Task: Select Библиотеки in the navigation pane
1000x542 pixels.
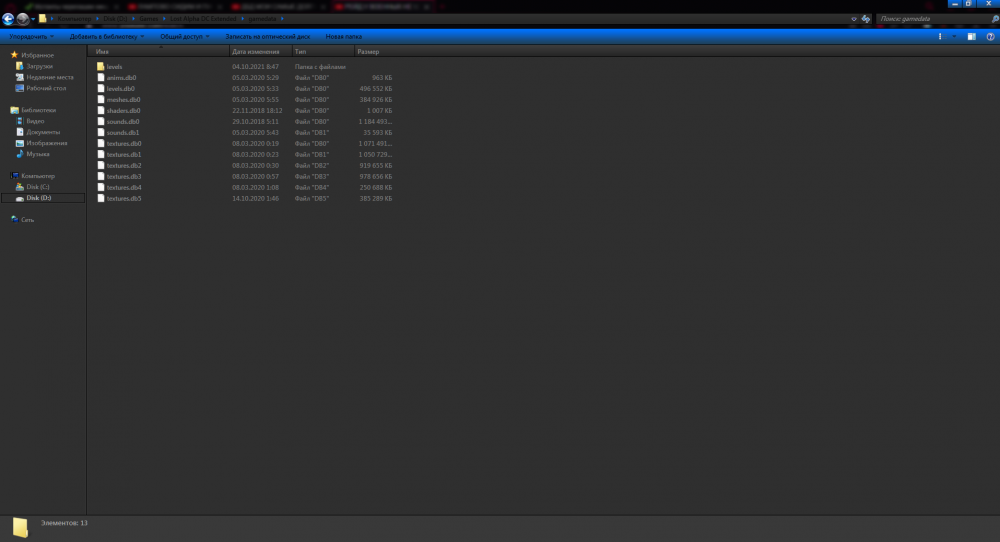Action: tap(38, 110)
